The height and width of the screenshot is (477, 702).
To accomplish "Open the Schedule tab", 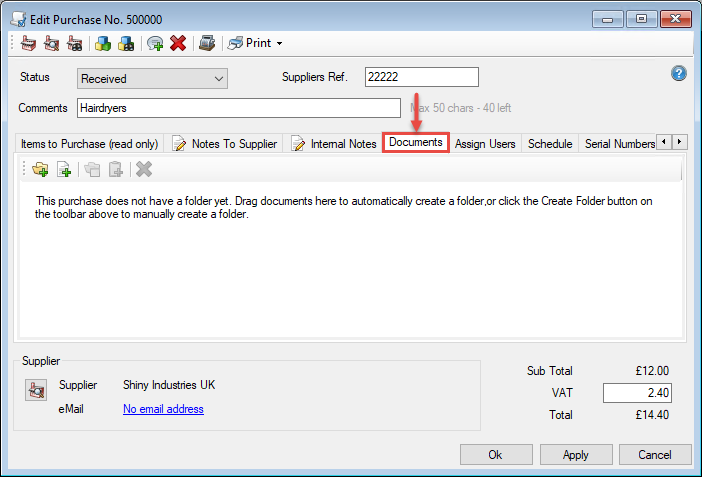I will [550, 144].
